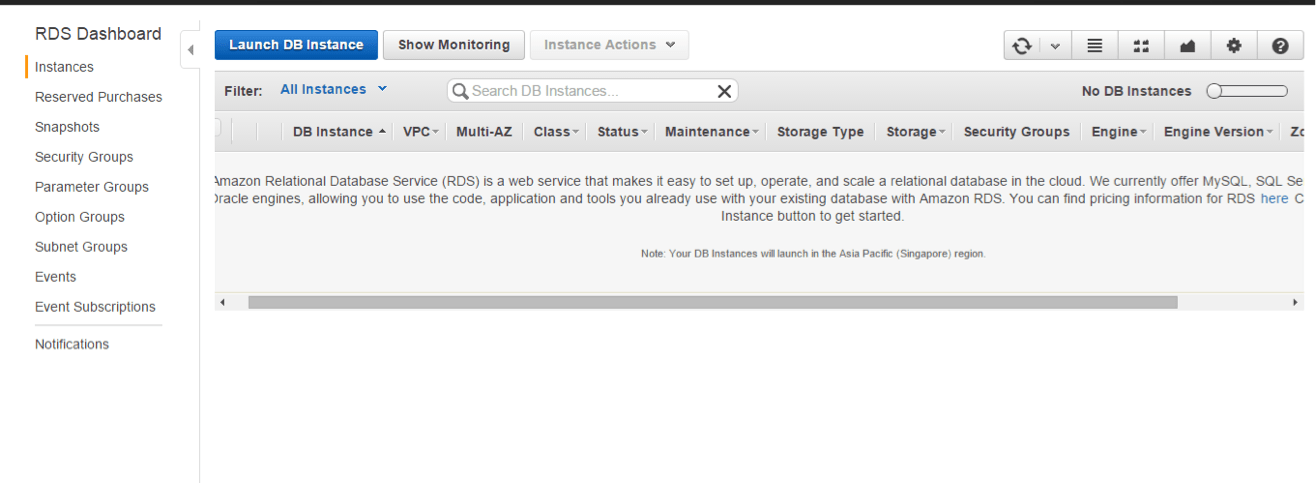Open Security Groups in the sidebar
This screenshot has width=1316, height=484.
[84, 157]
